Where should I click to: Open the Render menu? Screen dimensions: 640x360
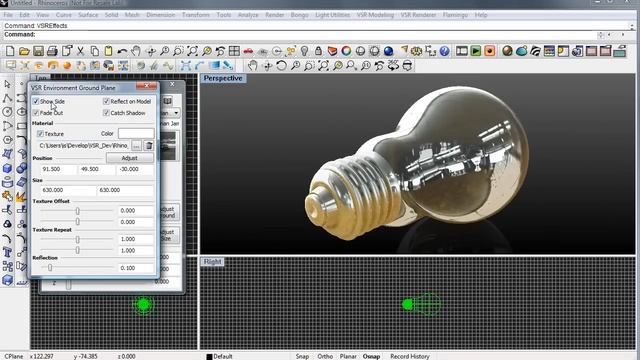pyautogui.click(x=275, y=15)
